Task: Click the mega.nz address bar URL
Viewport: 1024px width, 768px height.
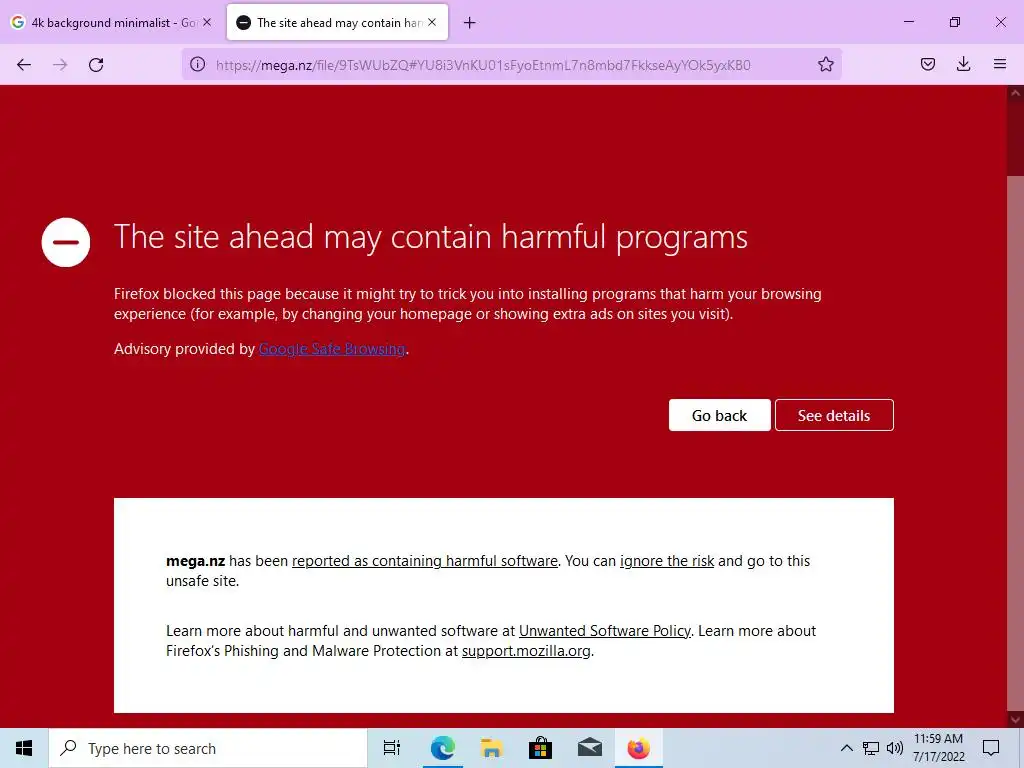Action: click(483, 65)
